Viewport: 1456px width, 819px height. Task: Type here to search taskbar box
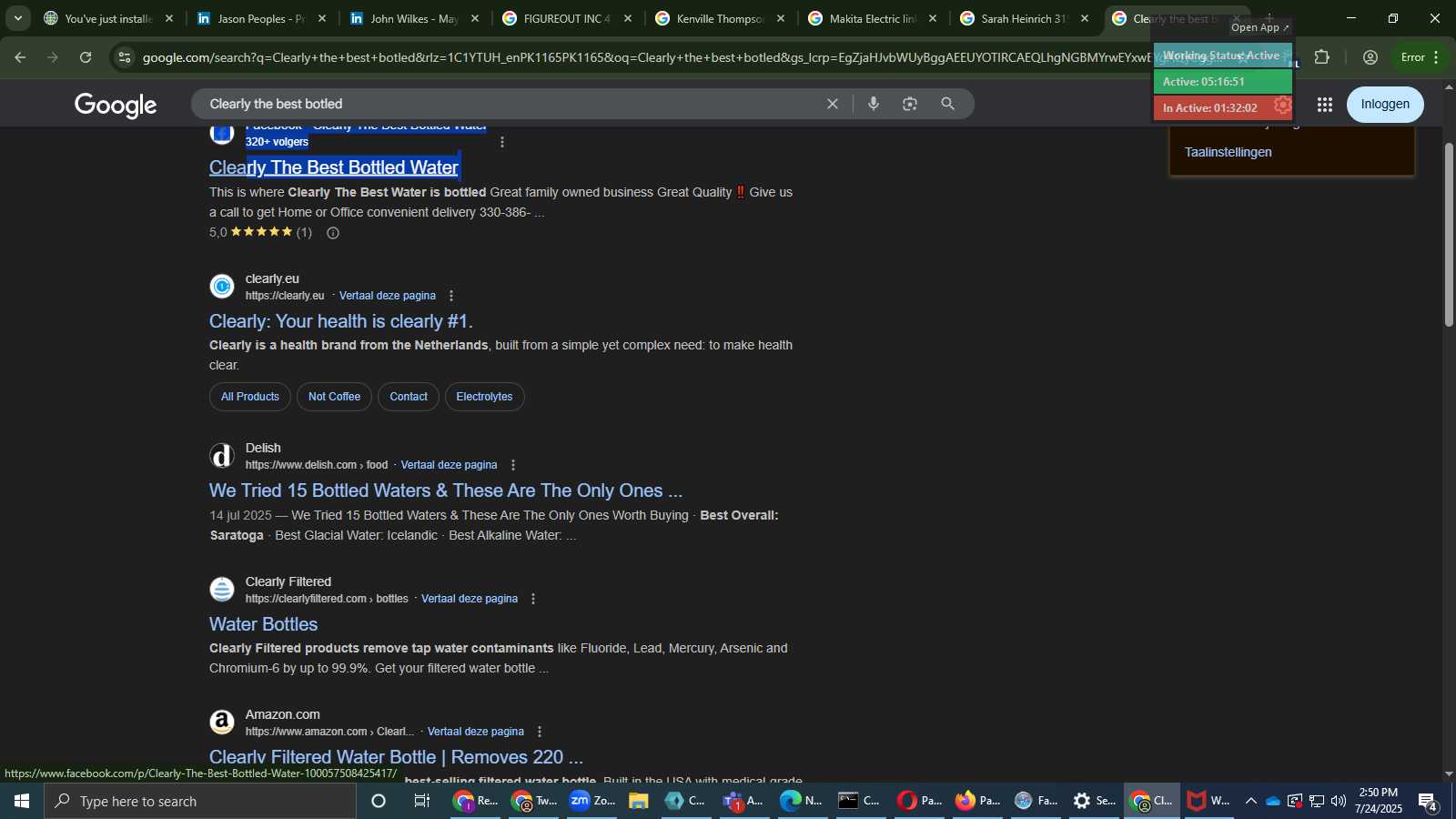[x=200, y=801]
